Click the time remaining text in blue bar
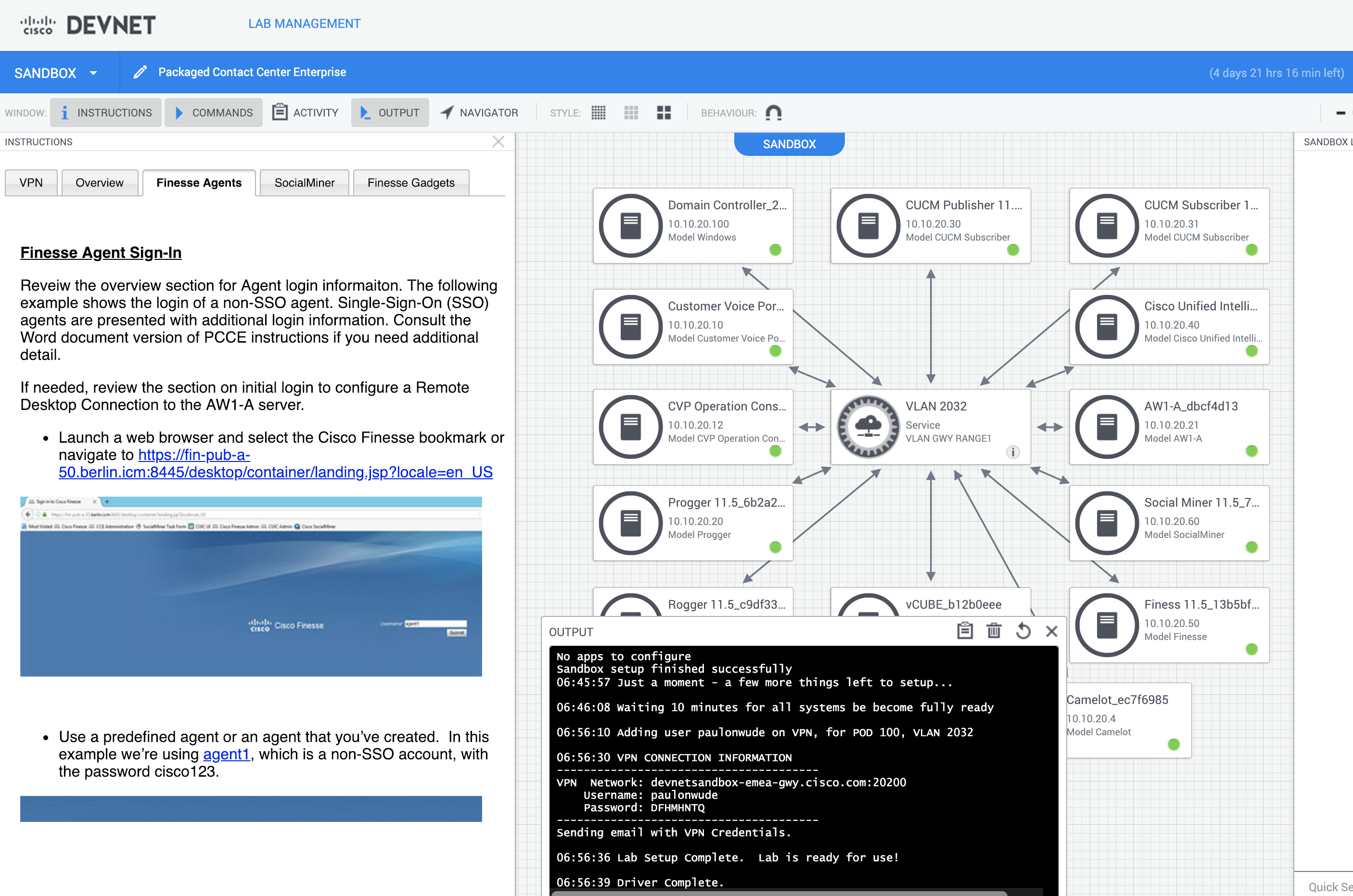Image resolution: width=1353 pixels, height=896 pixels. tap(1276, 73)
